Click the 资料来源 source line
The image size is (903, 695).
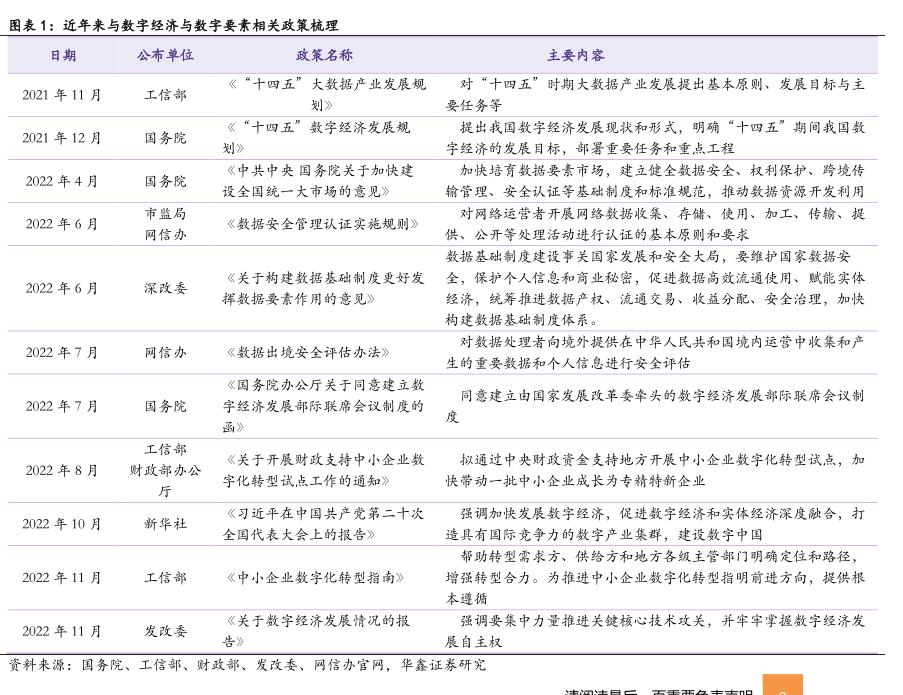[247, 664]
